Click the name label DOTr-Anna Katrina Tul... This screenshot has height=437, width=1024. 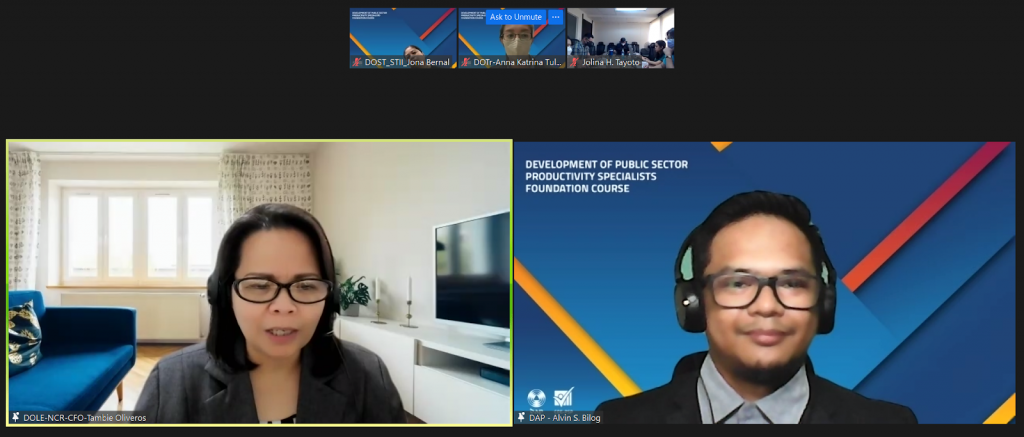(518, 63)
